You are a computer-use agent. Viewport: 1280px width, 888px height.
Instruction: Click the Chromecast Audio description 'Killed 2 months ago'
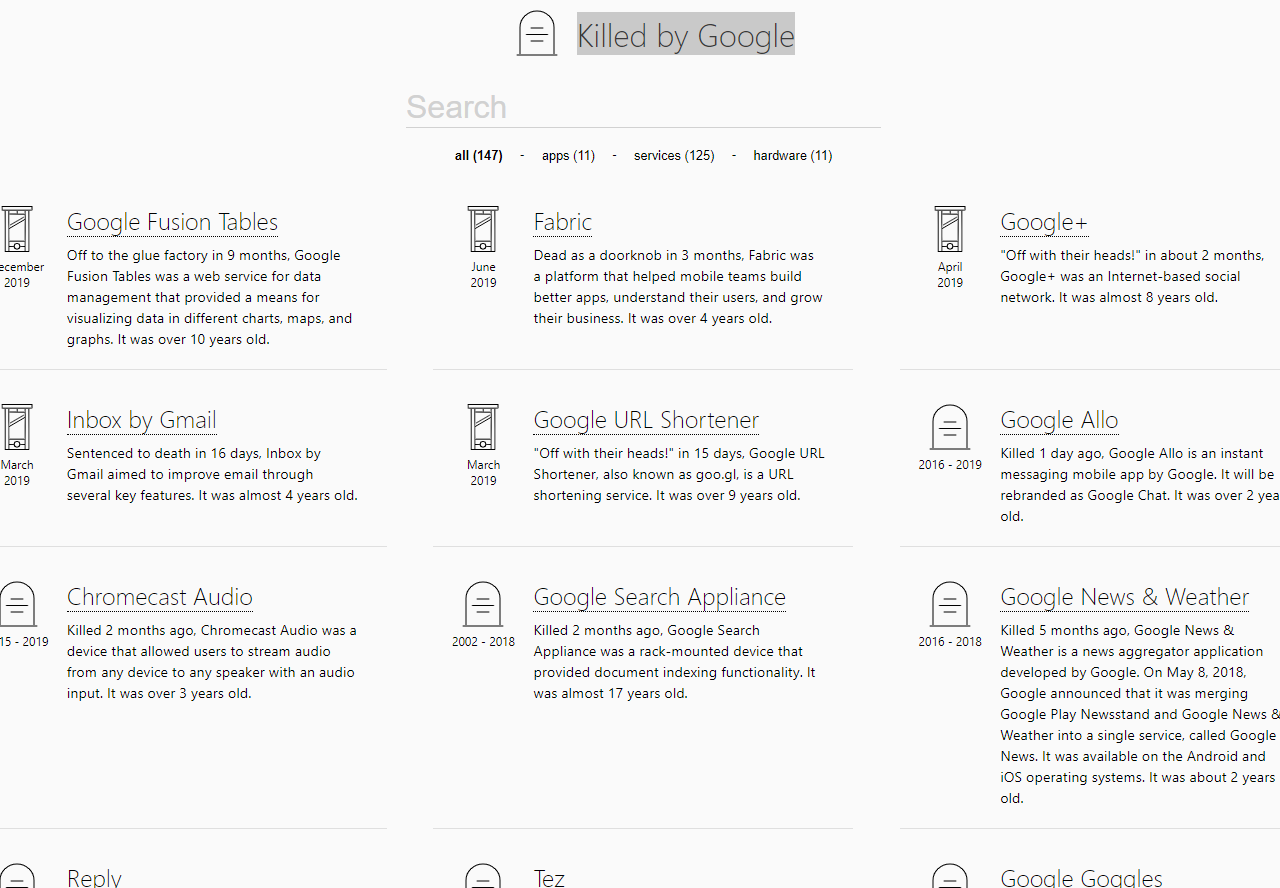pyautogui.click(x=212, y=662)
